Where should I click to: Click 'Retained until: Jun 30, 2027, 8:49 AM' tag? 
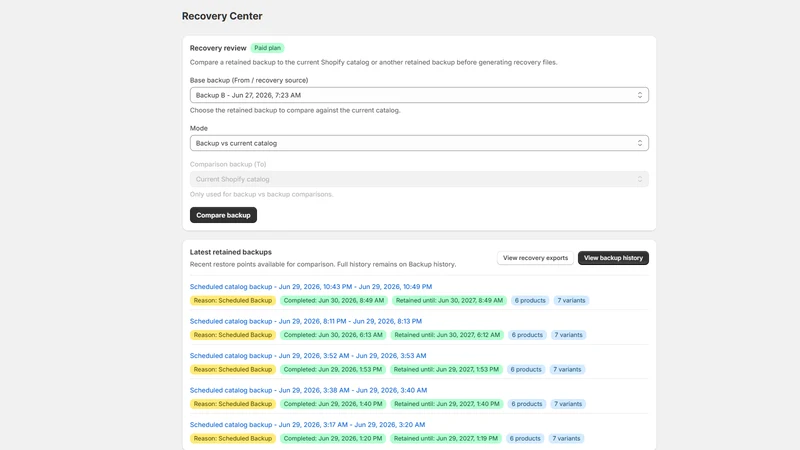point(449,301)
